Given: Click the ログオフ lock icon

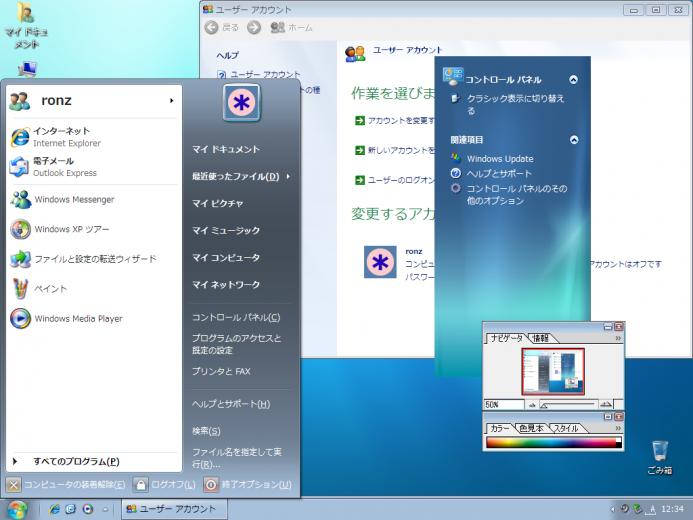Looking at the screenshot, I should [141, 485].
